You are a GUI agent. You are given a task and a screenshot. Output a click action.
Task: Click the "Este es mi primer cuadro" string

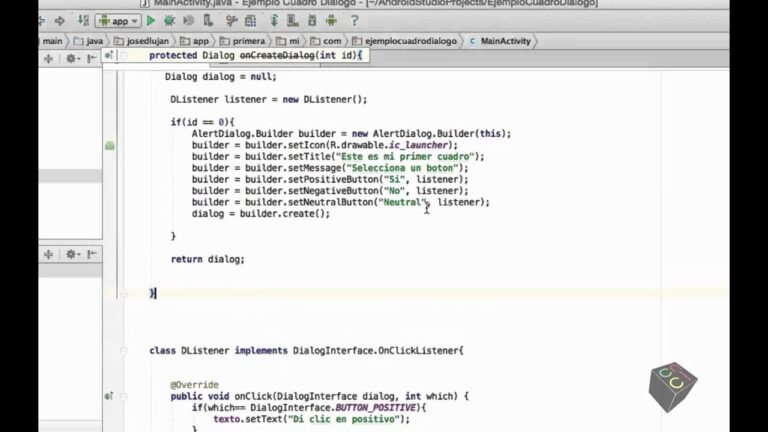(x=405, y=157)
